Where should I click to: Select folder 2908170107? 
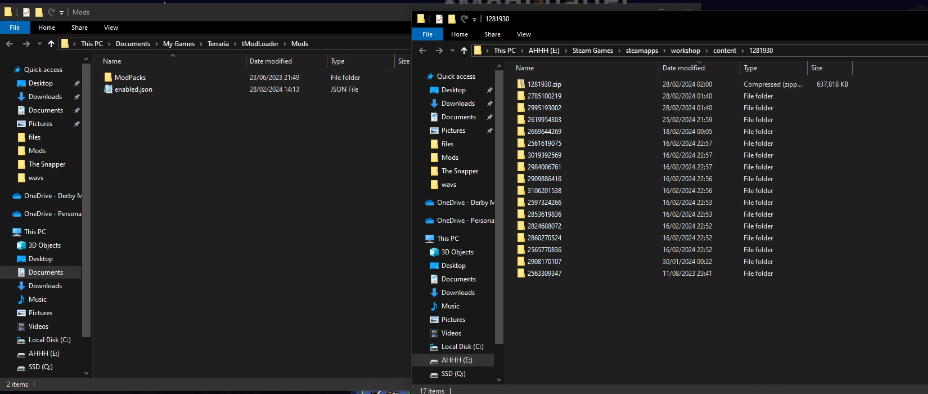click(544, 261)
